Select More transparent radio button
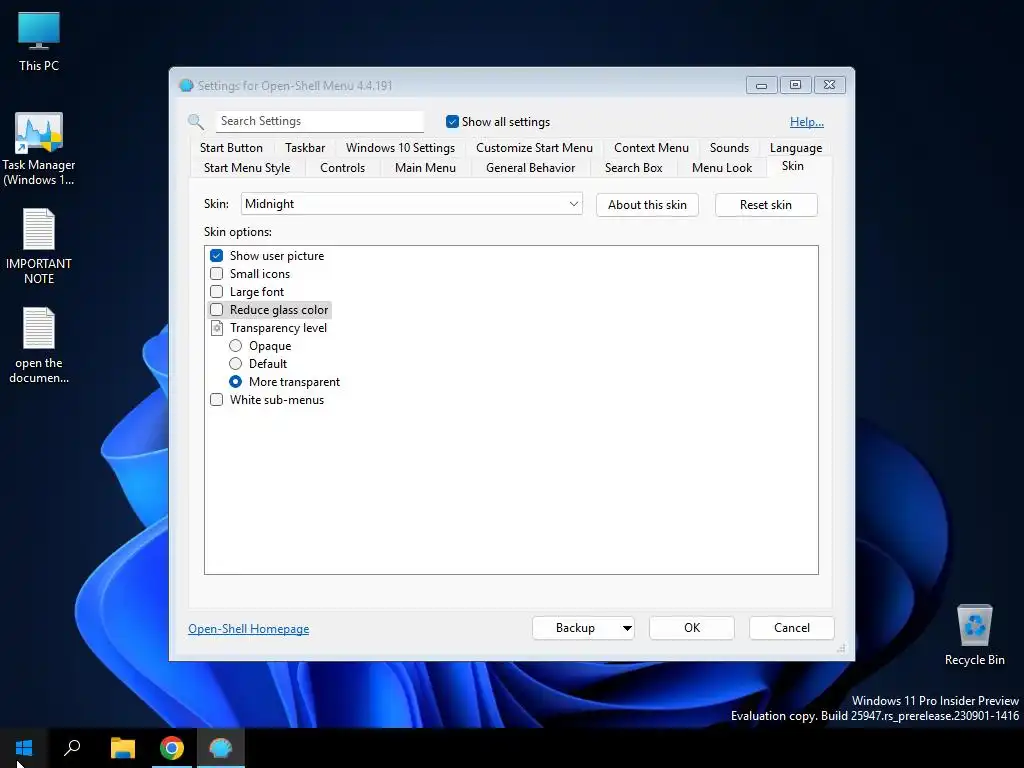Screen dimensions: 1024x768 [x=236, y=381]
